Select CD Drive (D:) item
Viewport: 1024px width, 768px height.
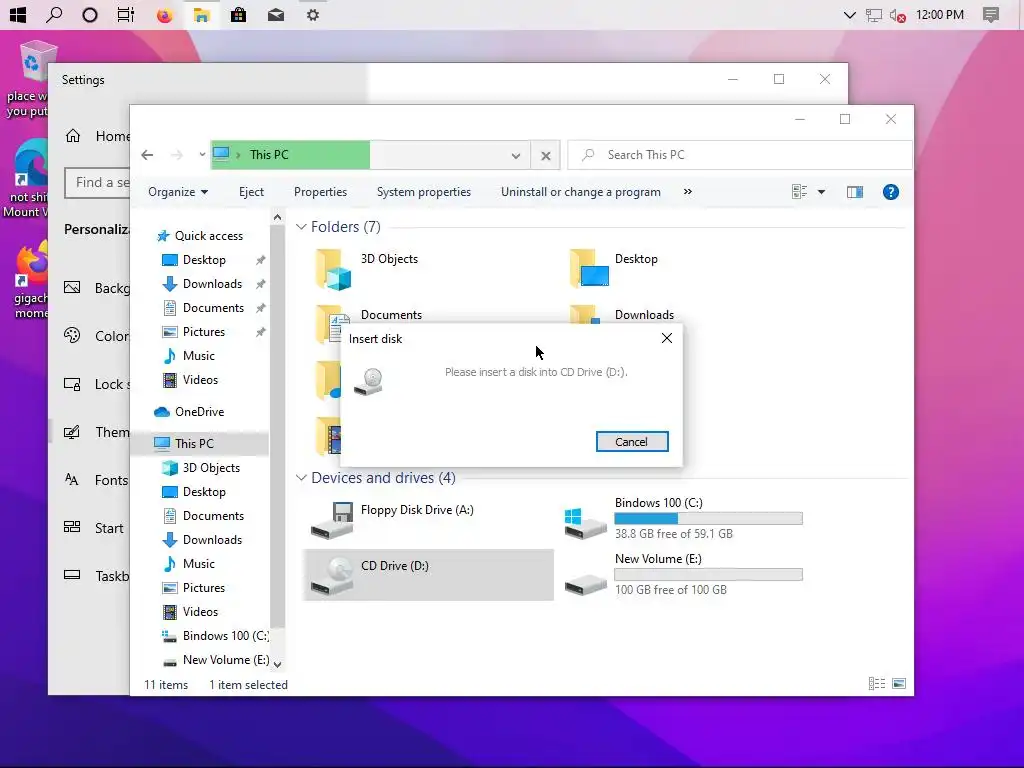[428, 575]
